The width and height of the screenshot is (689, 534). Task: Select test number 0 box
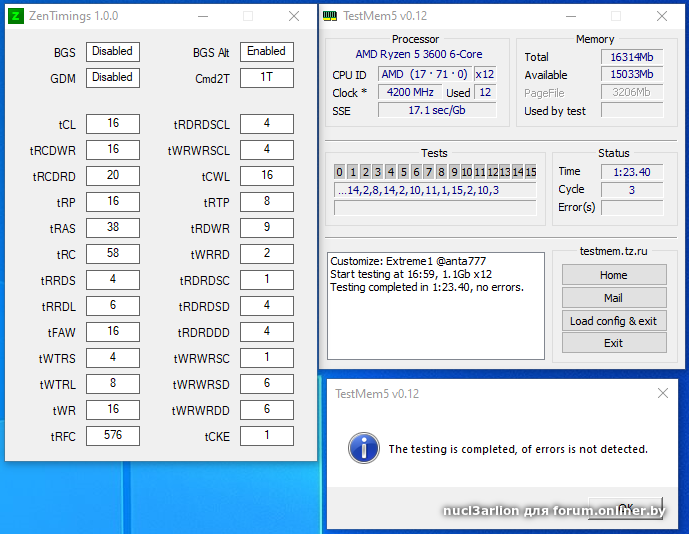(339, 172)
